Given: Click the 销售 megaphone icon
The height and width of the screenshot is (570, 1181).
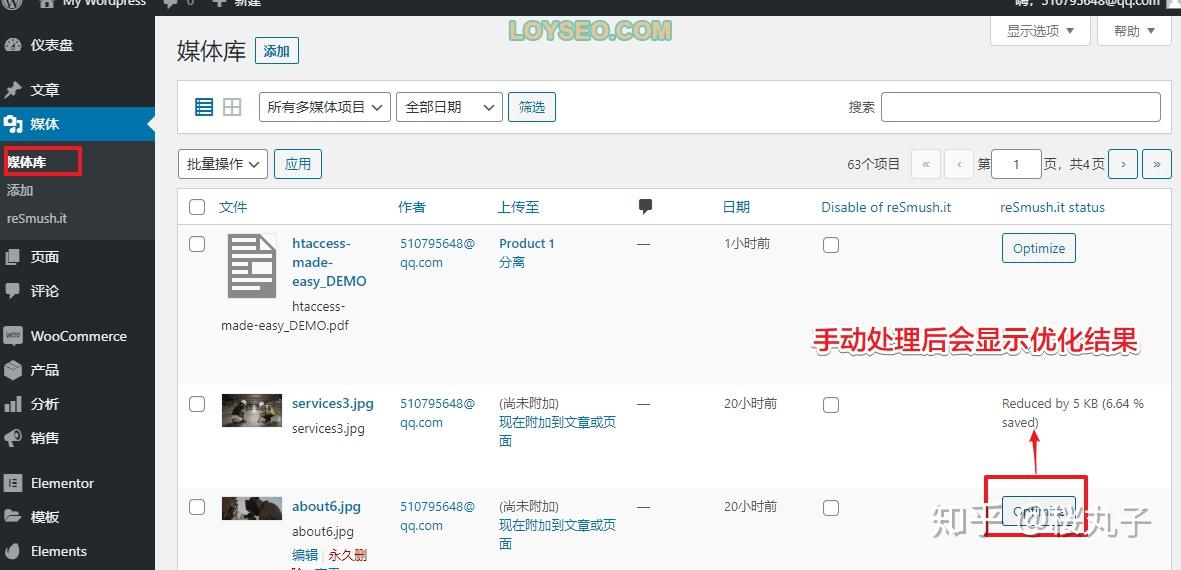Looking at the screenshot, I should pos(13,437).
